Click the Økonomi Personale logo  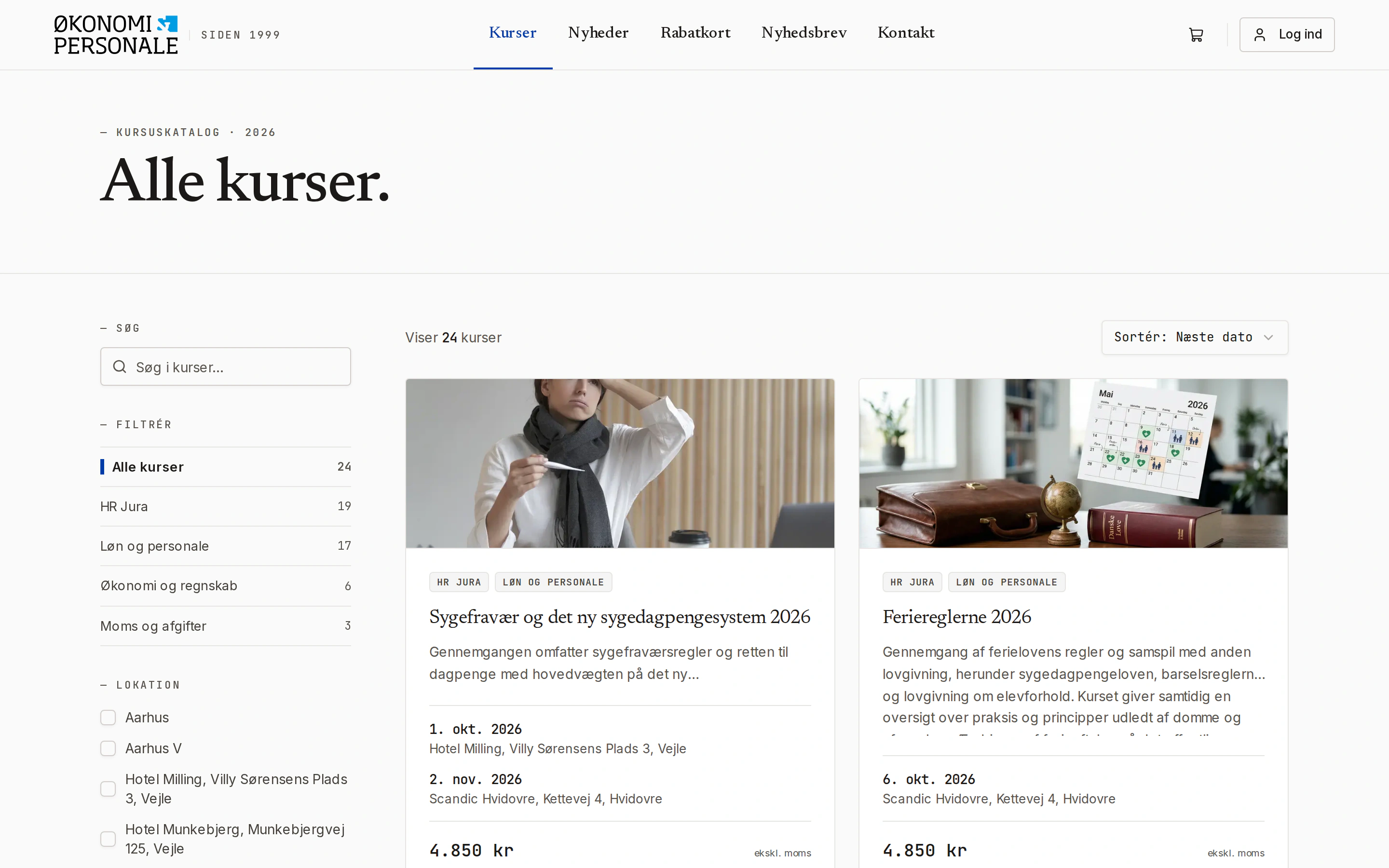pyautogui.click(x=116, y=34)
